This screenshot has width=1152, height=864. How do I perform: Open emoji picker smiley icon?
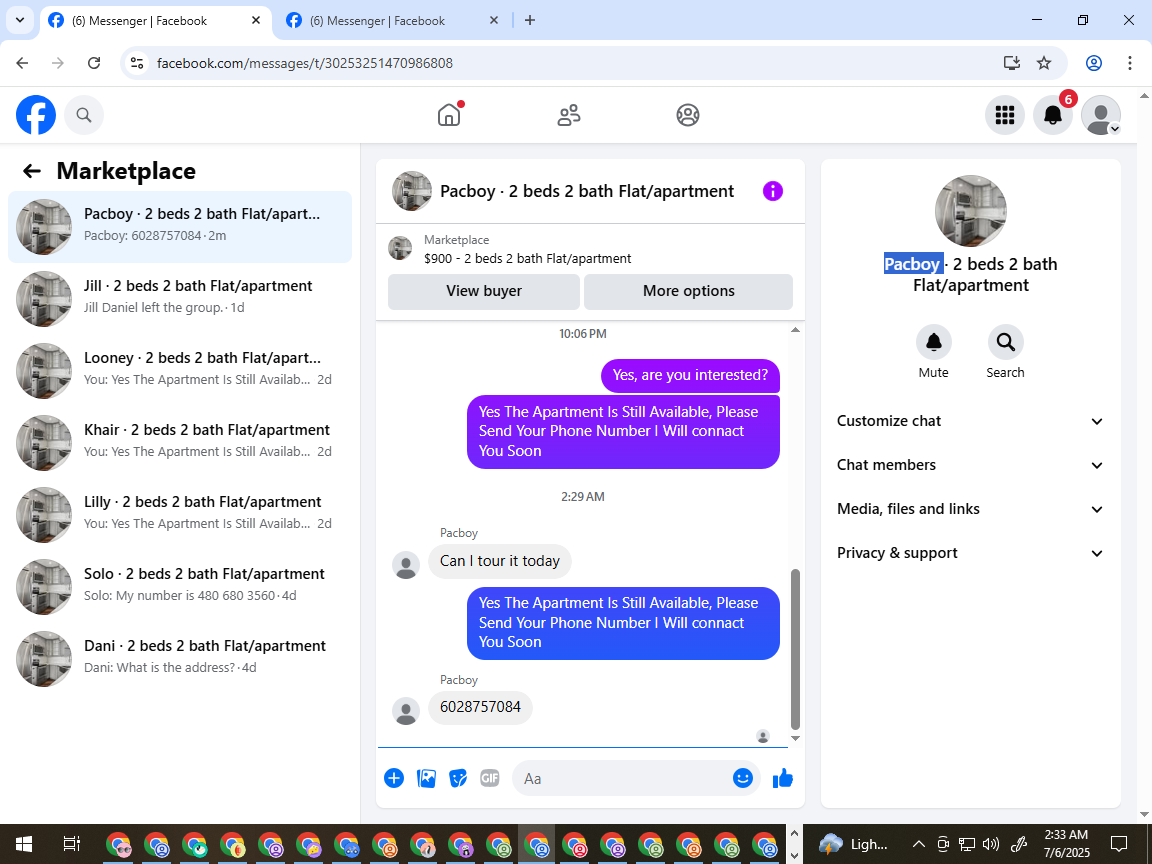pyautogui.click(x=743, y=778)
